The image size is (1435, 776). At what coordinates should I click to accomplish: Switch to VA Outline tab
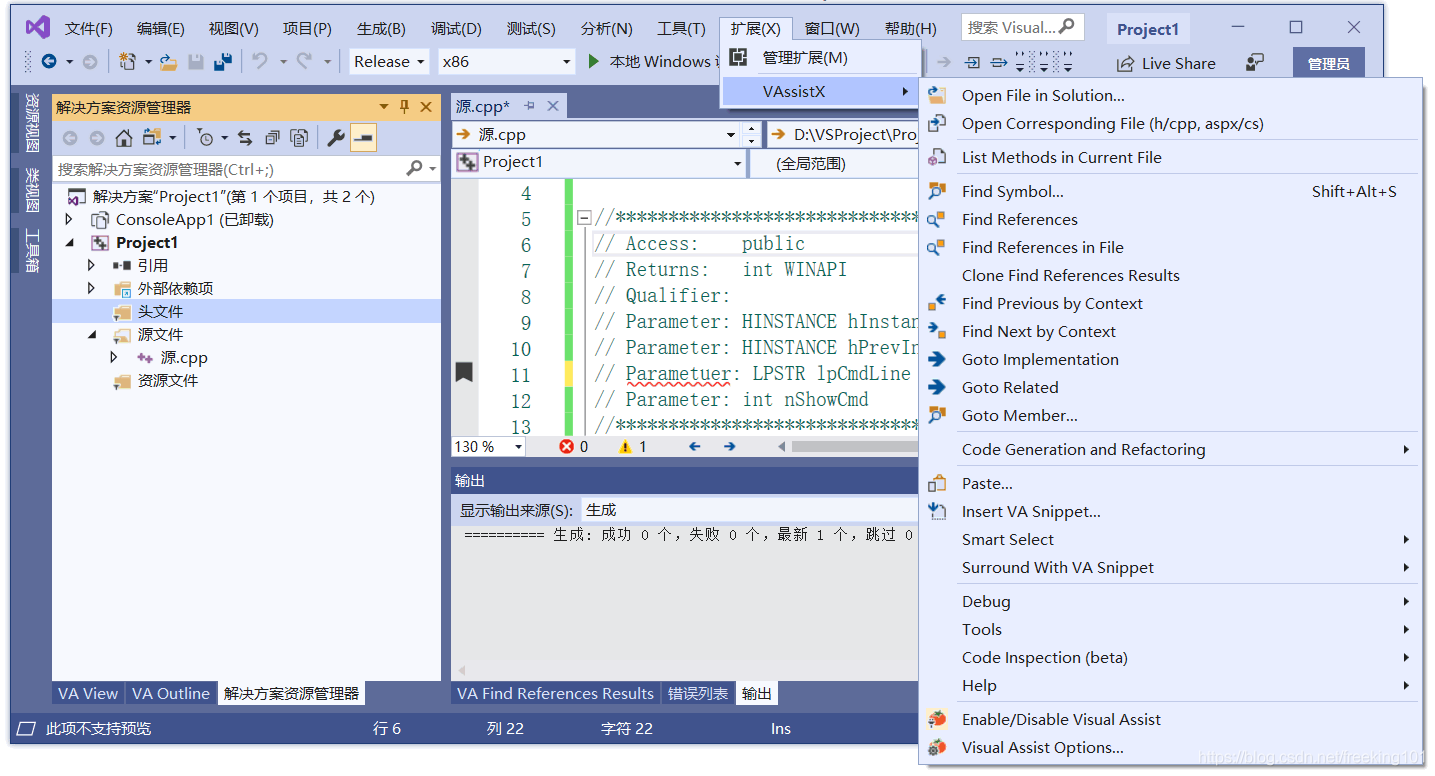click(171, 694)
